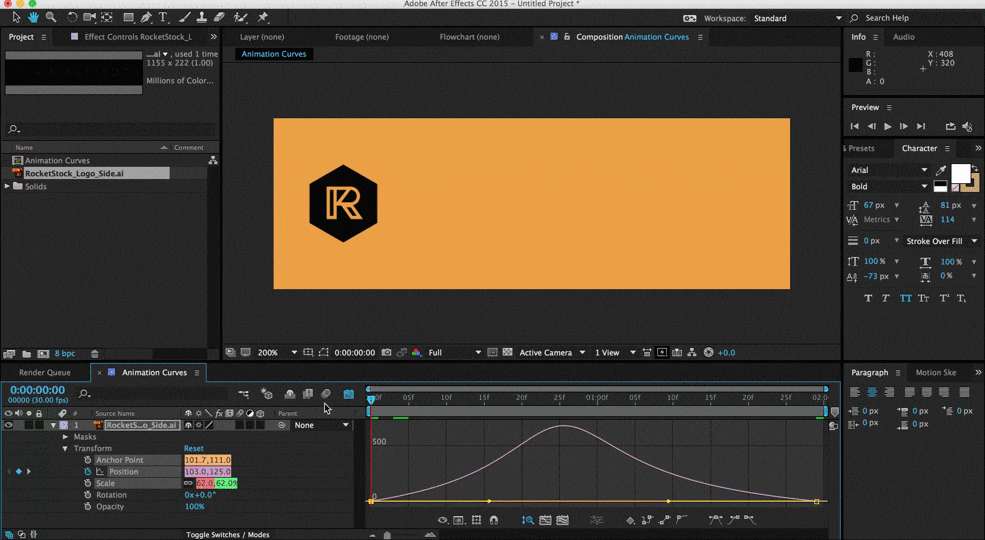Switch to Effect Controls tab

tap(138, 37)
